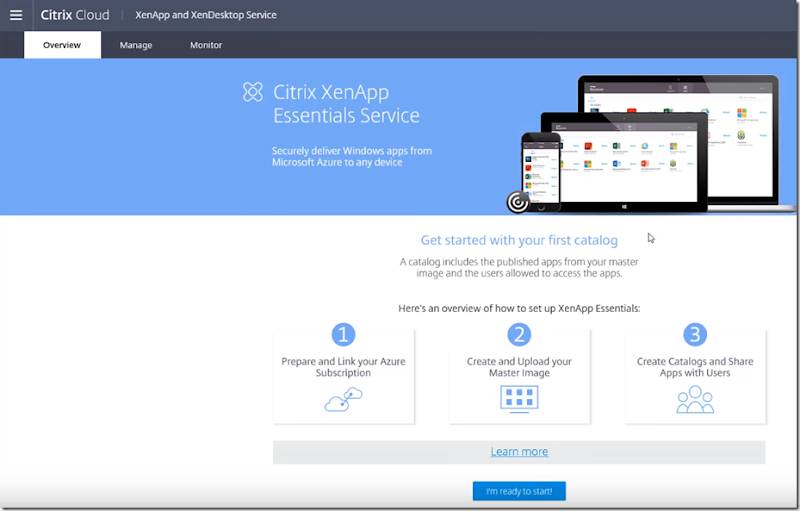Click the catalog description paragraph

click(x=519, y=267)
